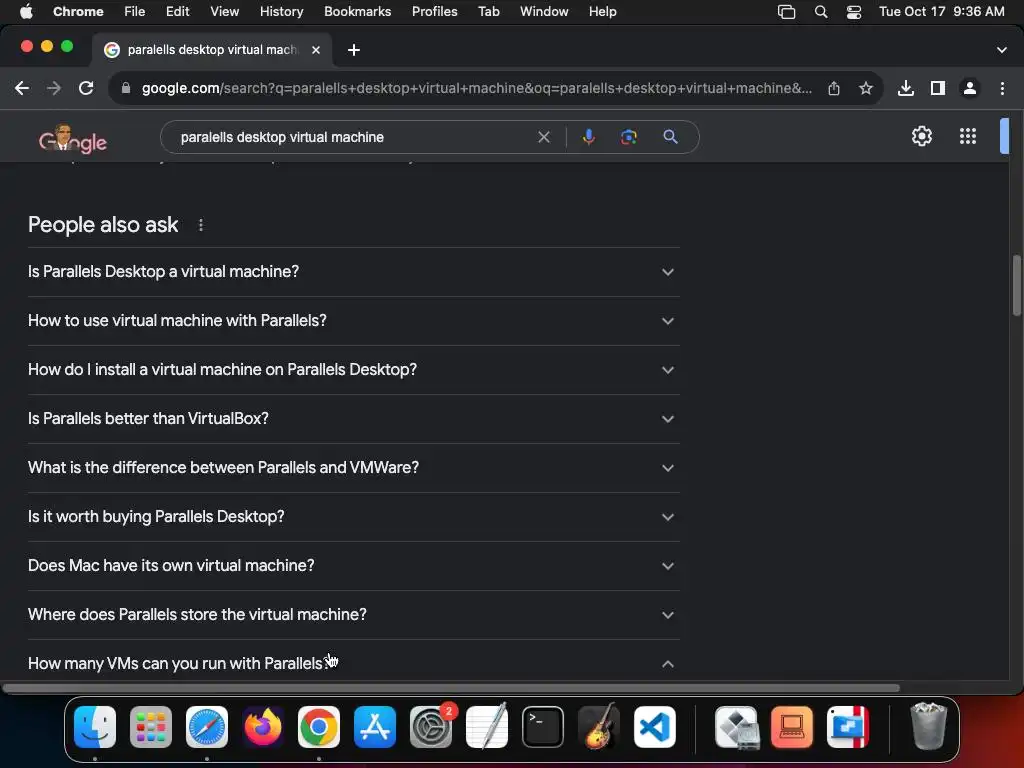Viewport: 1024px width, 768px height.
Task: Open the History menu
Action: coord(281,12)
